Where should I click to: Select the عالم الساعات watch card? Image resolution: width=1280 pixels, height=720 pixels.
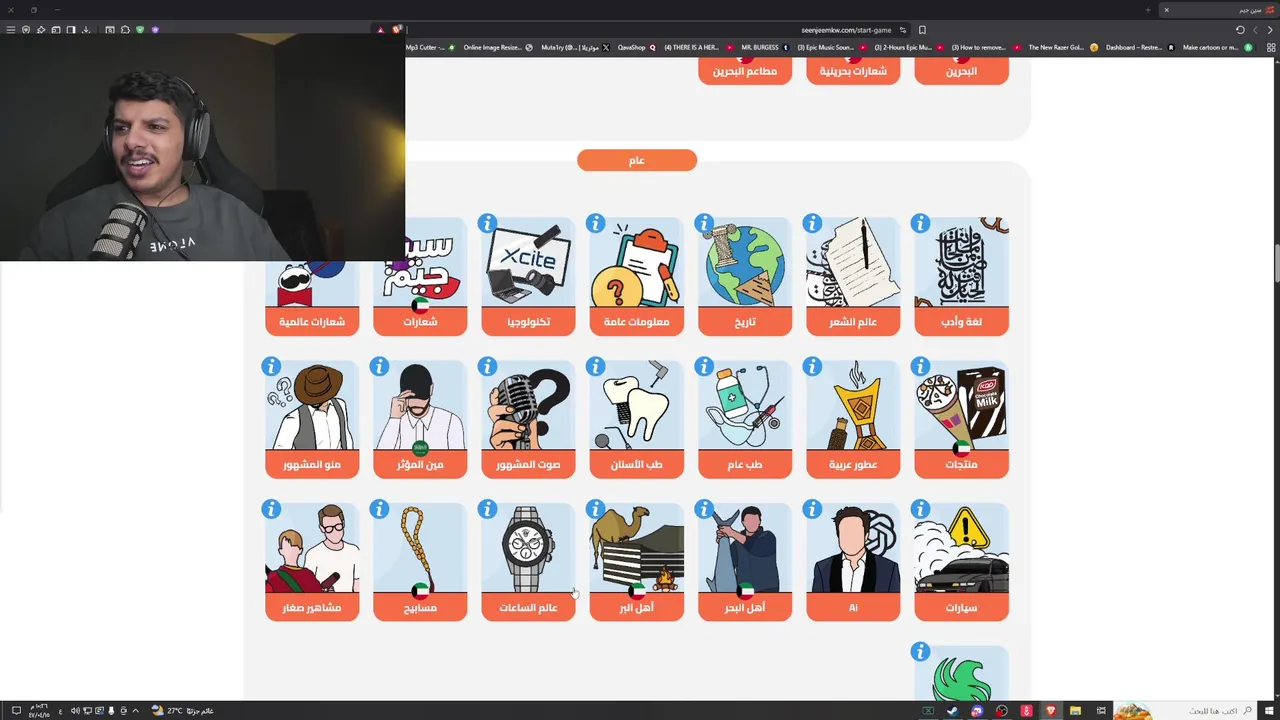(528, 563)
